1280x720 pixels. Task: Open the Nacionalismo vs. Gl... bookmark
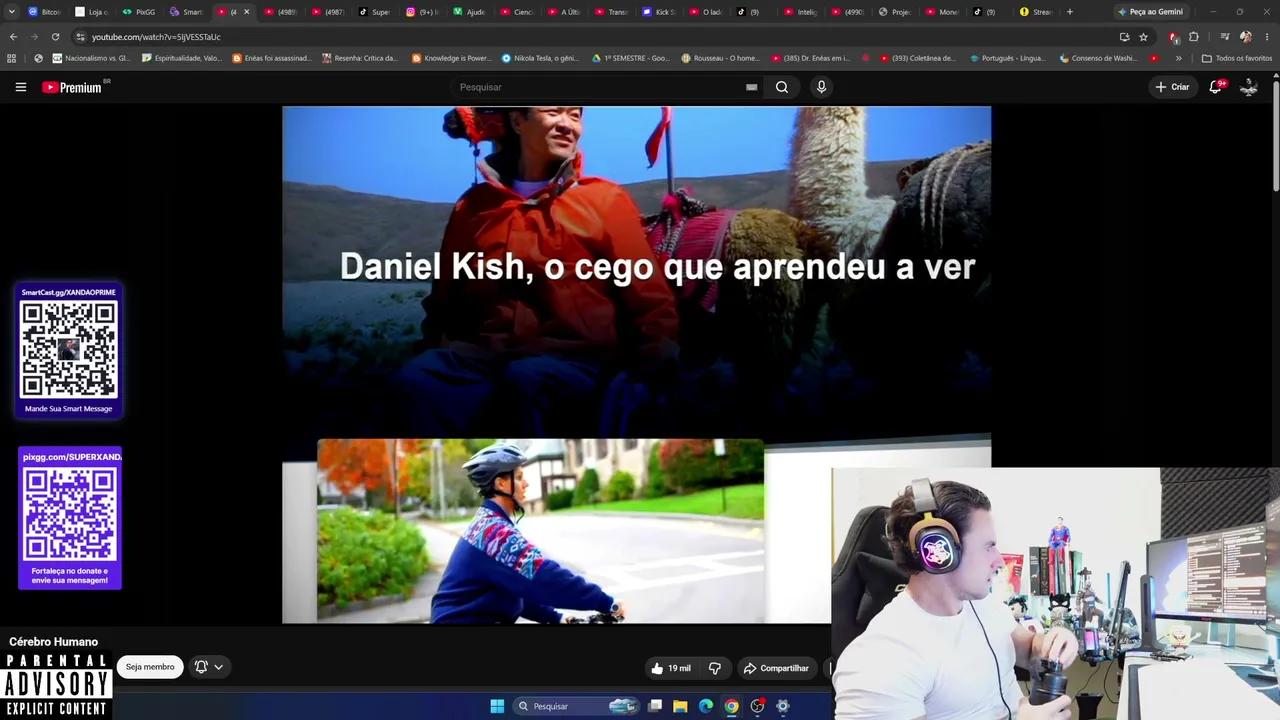click(x=91, y=58)
